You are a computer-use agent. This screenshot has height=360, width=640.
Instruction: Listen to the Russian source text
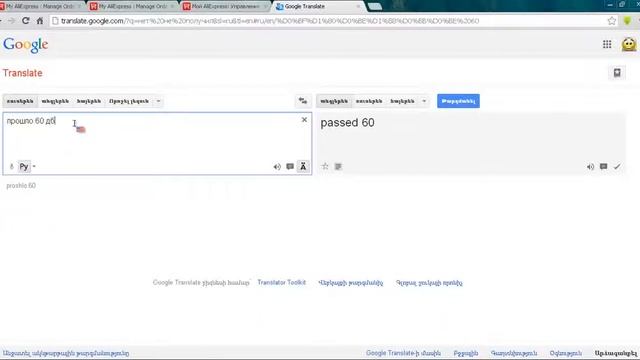[x=277, y=167]
